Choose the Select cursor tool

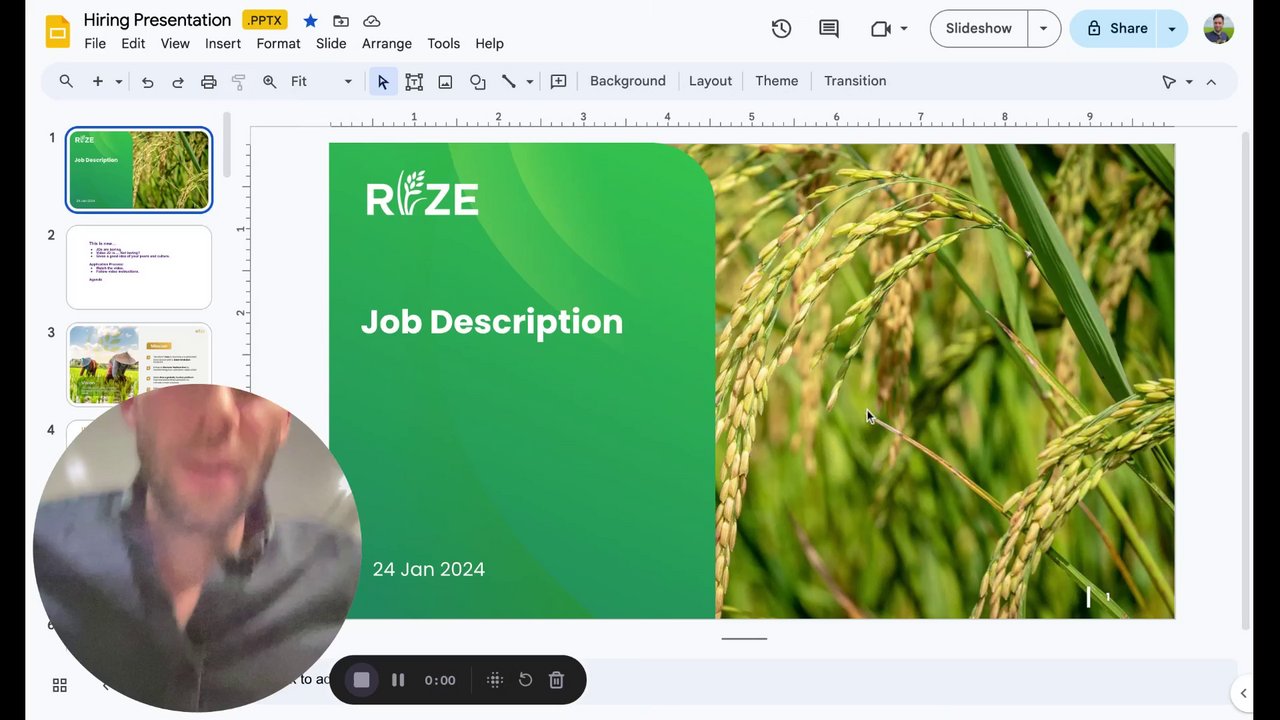[383, 81]
